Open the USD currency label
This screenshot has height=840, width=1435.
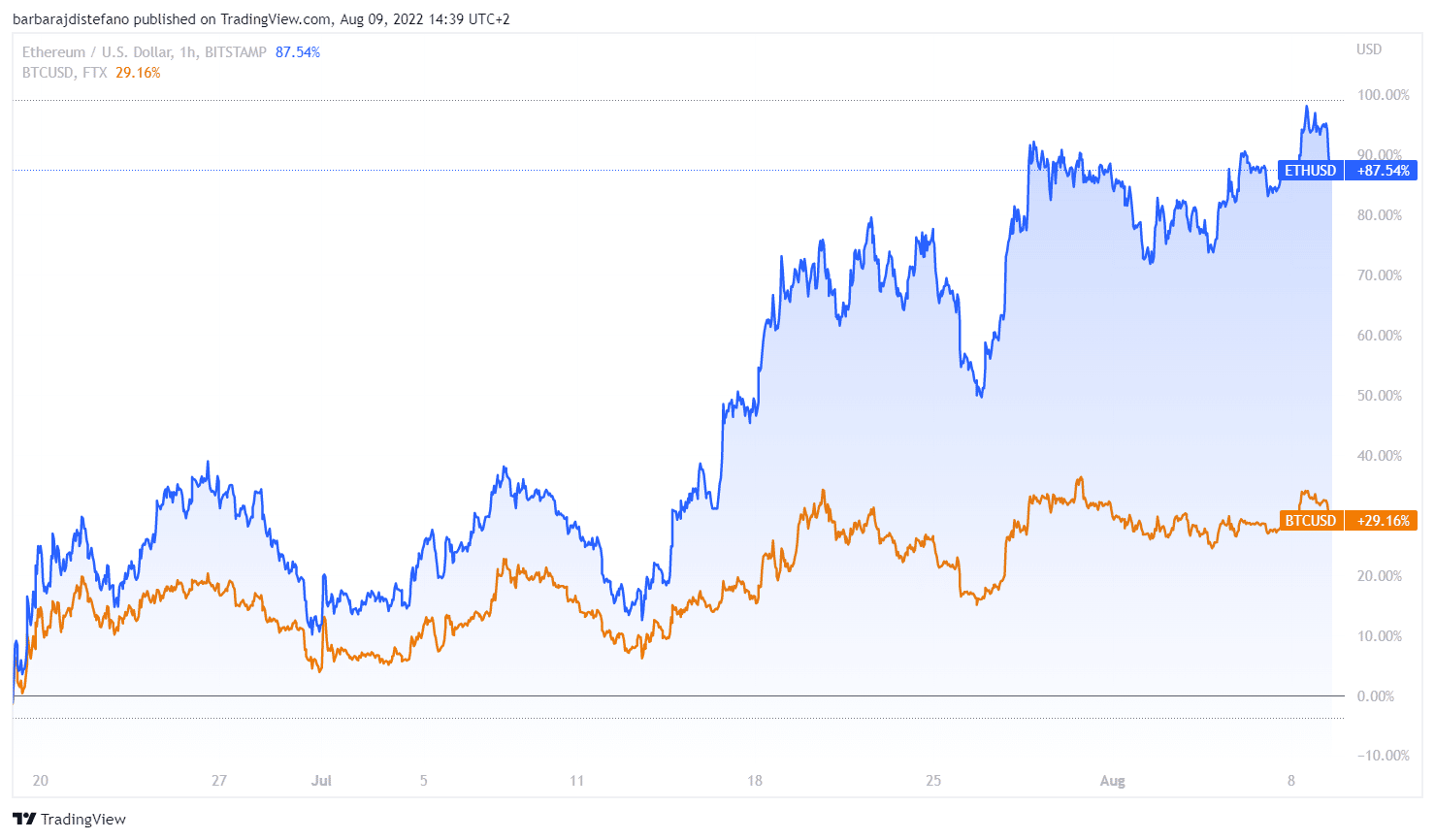tap(1369, 49)
